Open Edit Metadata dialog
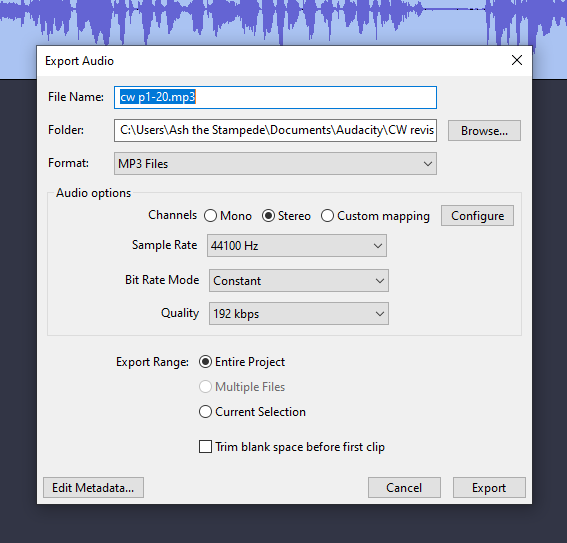567x543 pixels. (93, 488)
